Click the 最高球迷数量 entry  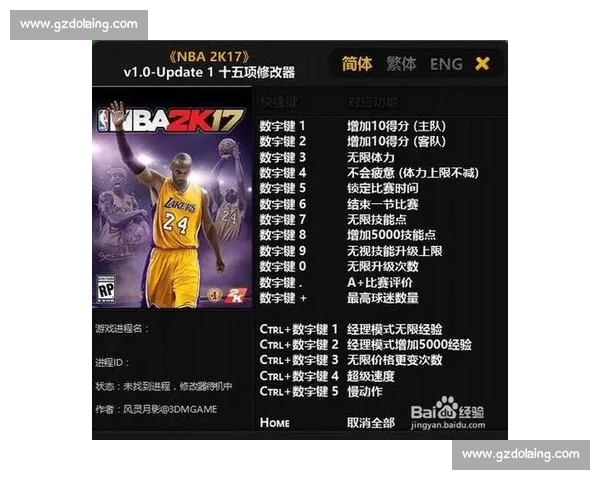pos(383,297)
